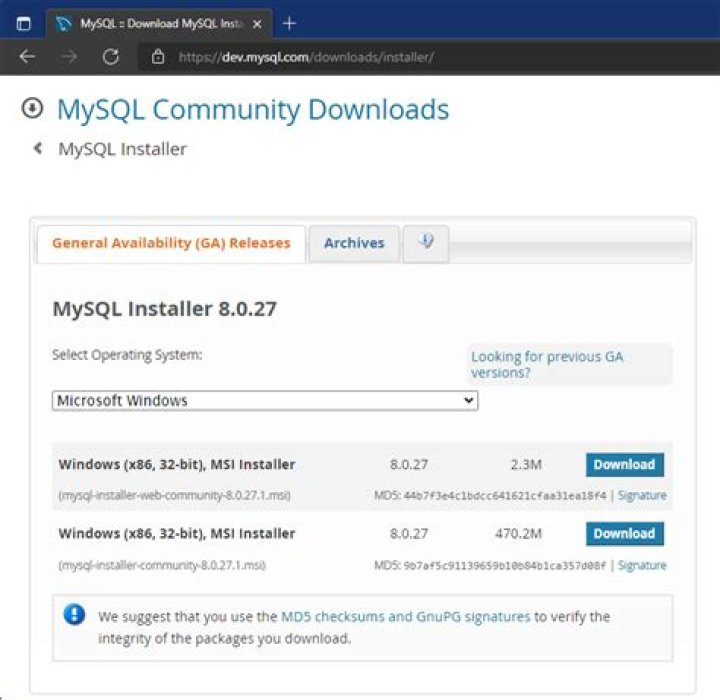Open the development releases icon tab
This screenshot has height=700, width=720.
426,243
